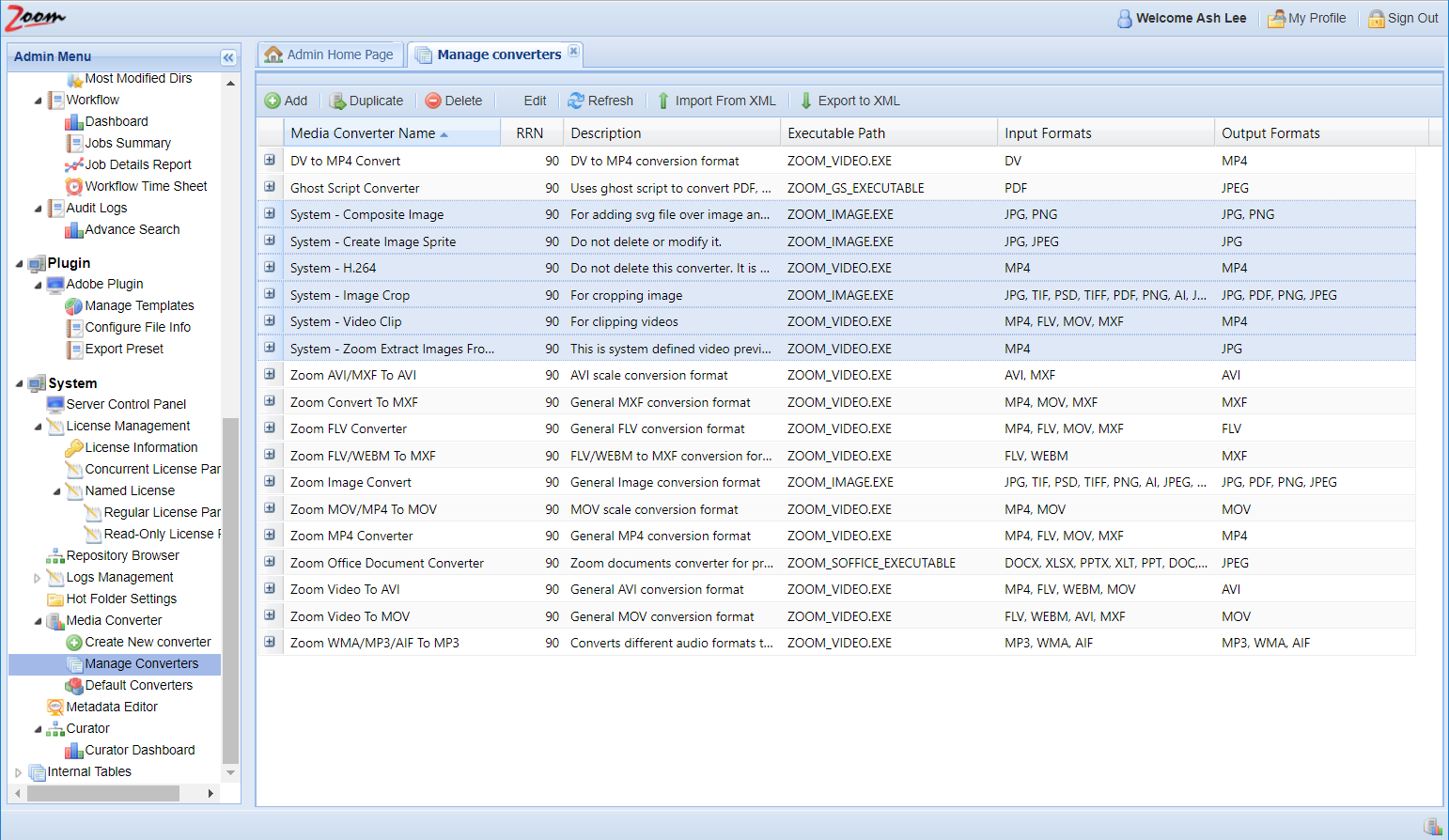Image resolution: width=1449 pixels, height=840 pixels.
Task: Click the Dashboard chart icon under Workflow
Action: (x=74, y=122)
